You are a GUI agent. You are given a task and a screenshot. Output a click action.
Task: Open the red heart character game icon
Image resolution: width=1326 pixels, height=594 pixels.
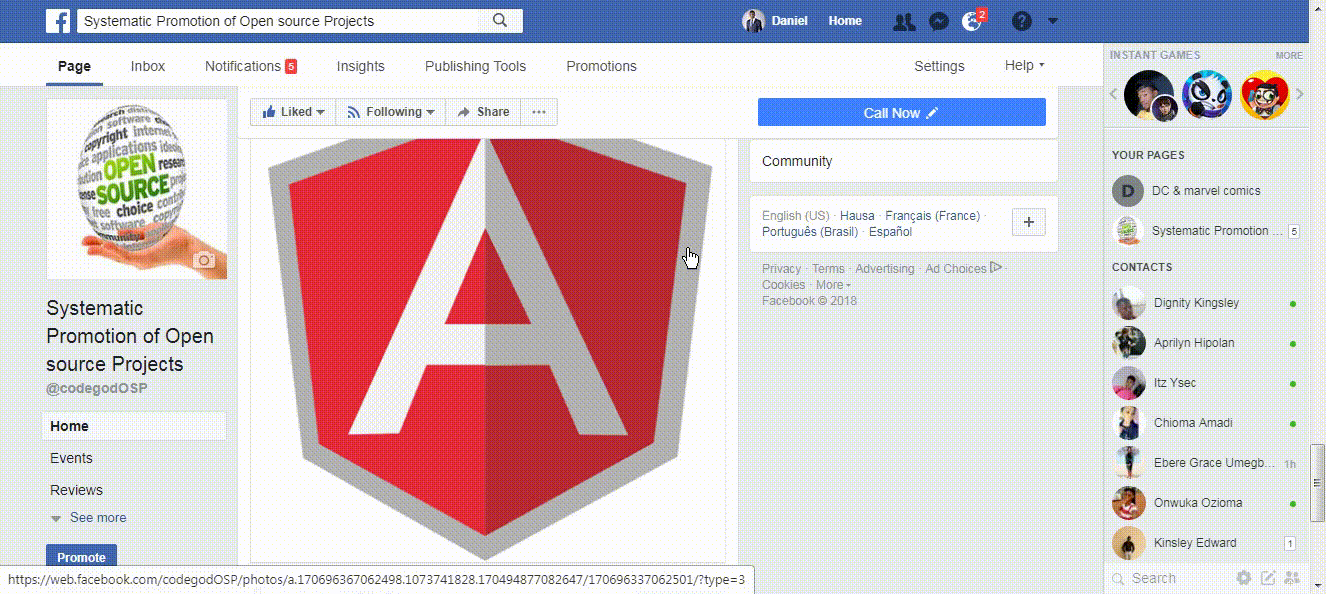(1265, 95)
